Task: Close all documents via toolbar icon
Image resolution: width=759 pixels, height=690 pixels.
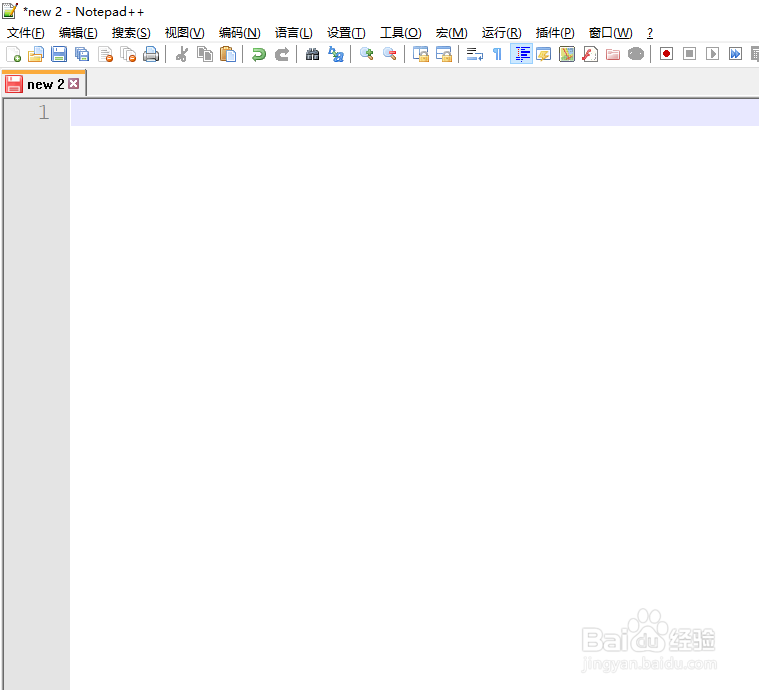Action: [x=128, y=54]
